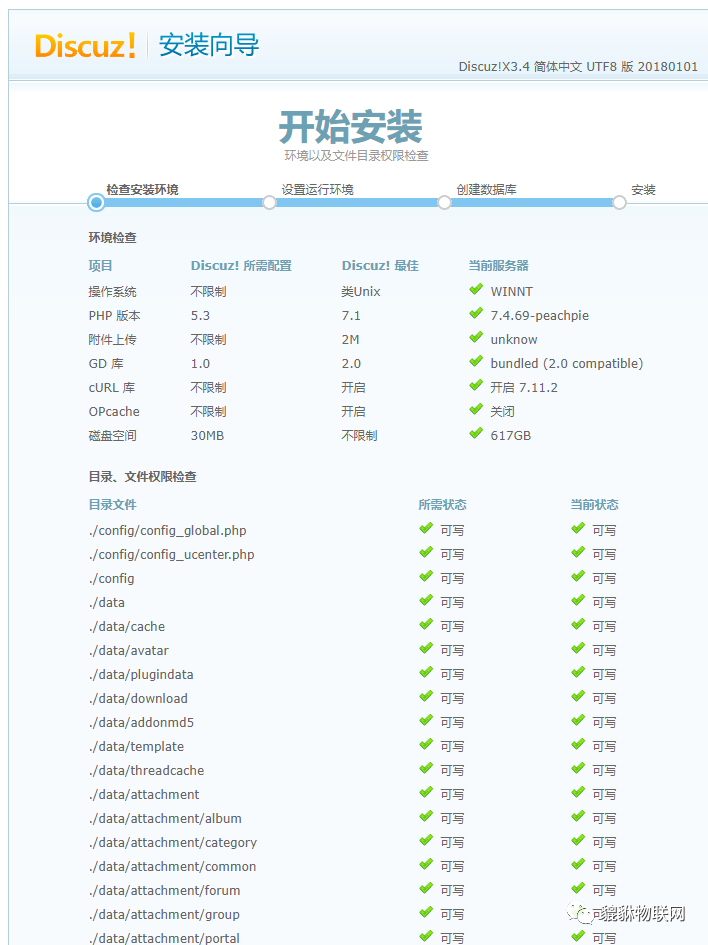Click the Discuz!X3.4 简体中文 UTF8 version text
708x945 pixels.
click(x=578, y=66)
